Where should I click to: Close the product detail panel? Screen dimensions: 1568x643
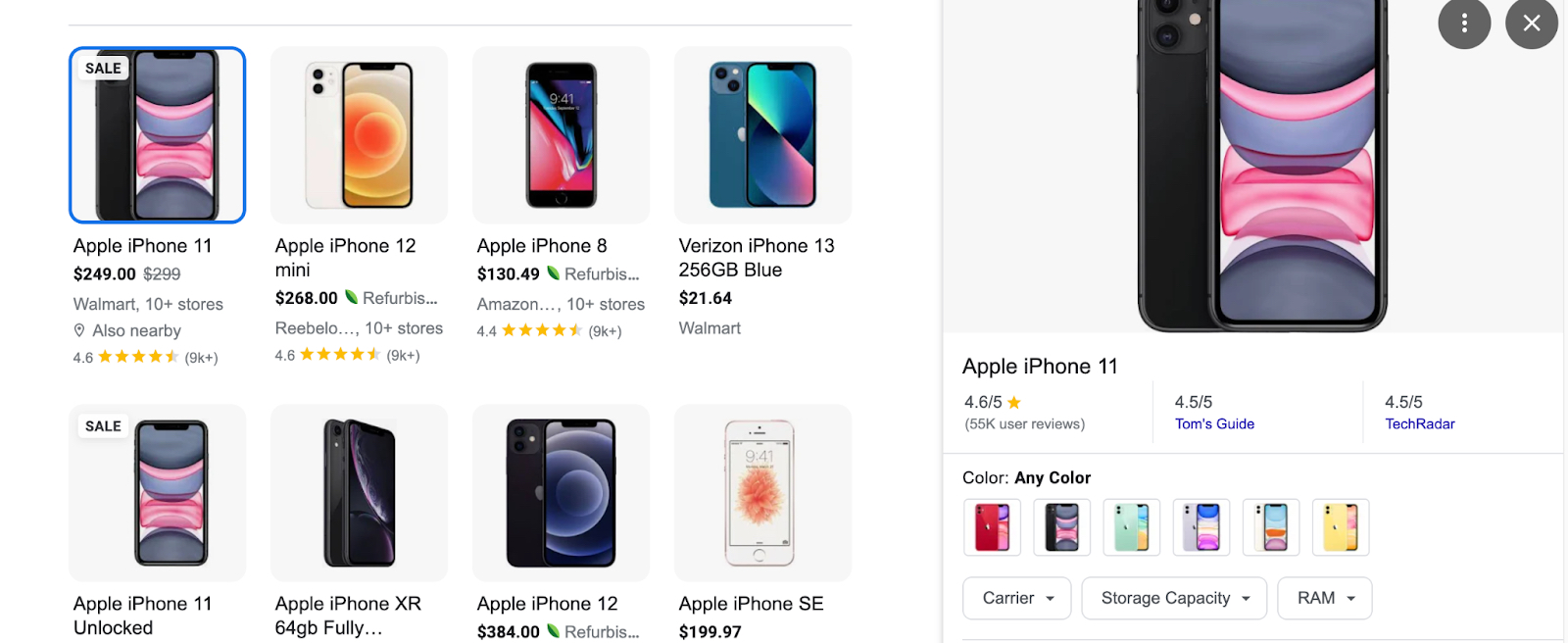click(x=1532, y=23)
